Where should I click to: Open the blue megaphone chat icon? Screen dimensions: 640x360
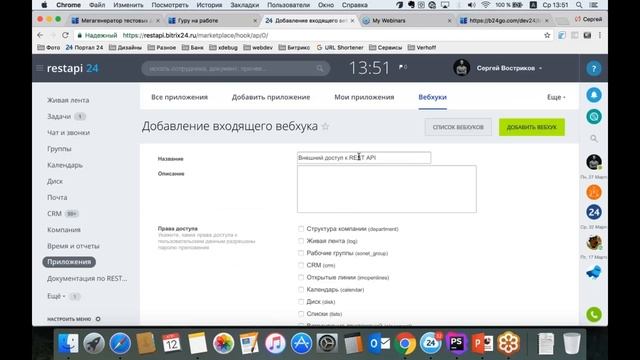click(x=594, y=272)
